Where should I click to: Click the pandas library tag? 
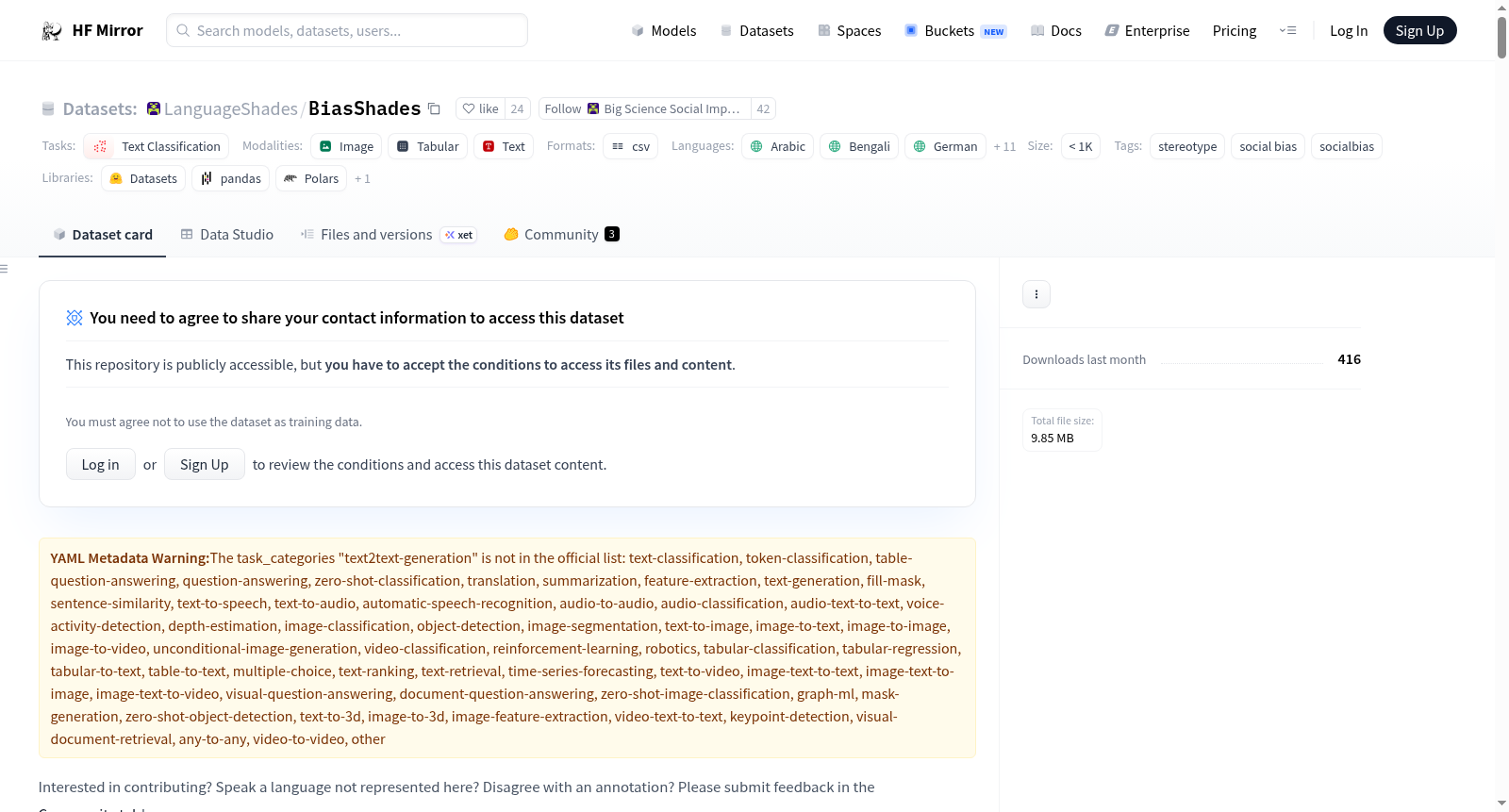tap(231, 178)
